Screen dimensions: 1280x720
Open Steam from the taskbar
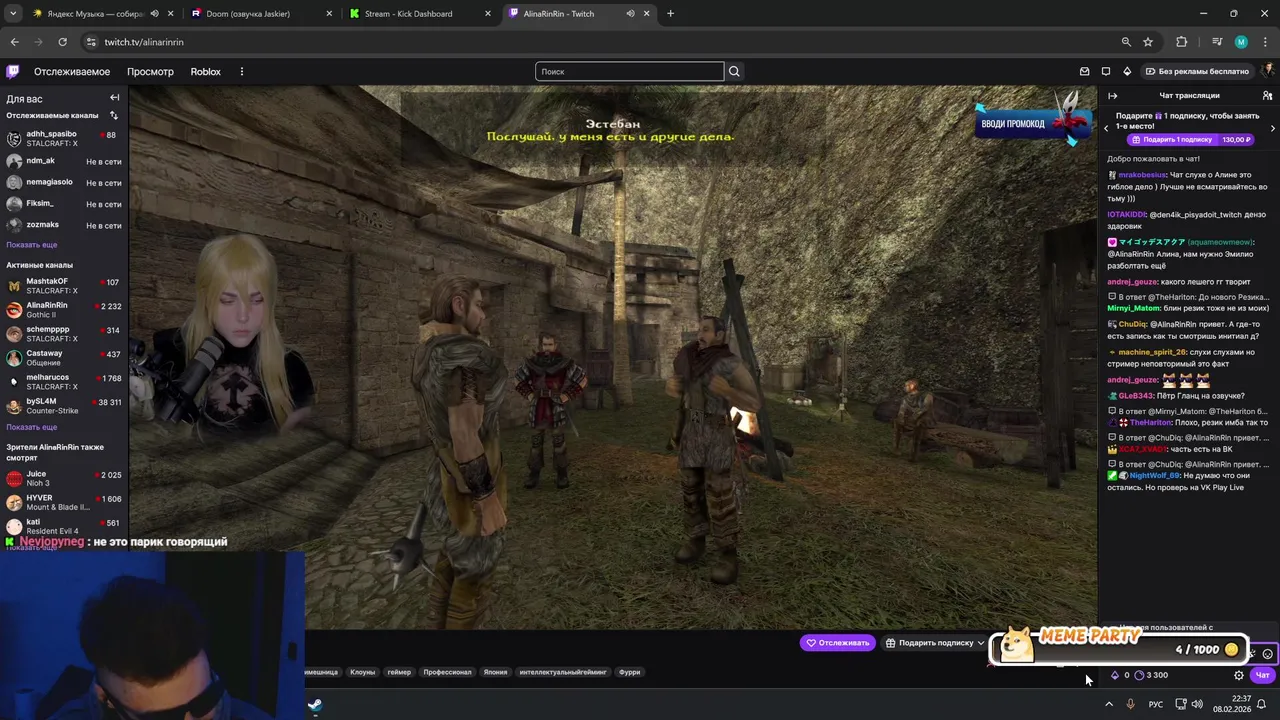314,705
